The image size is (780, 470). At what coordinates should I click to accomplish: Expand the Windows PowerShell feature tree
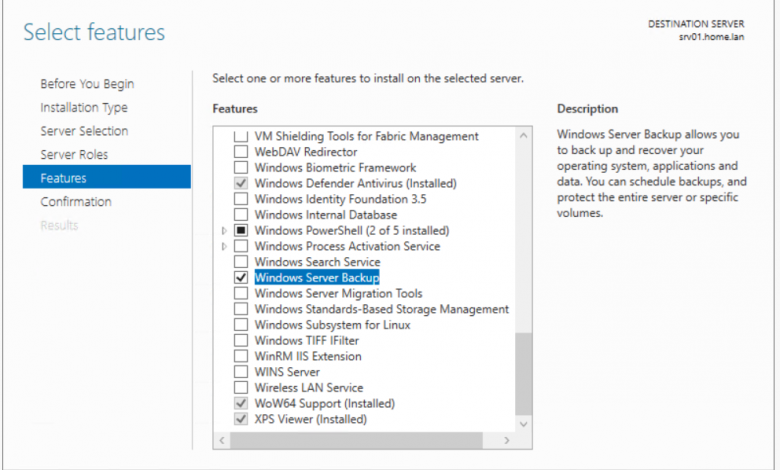224,231
